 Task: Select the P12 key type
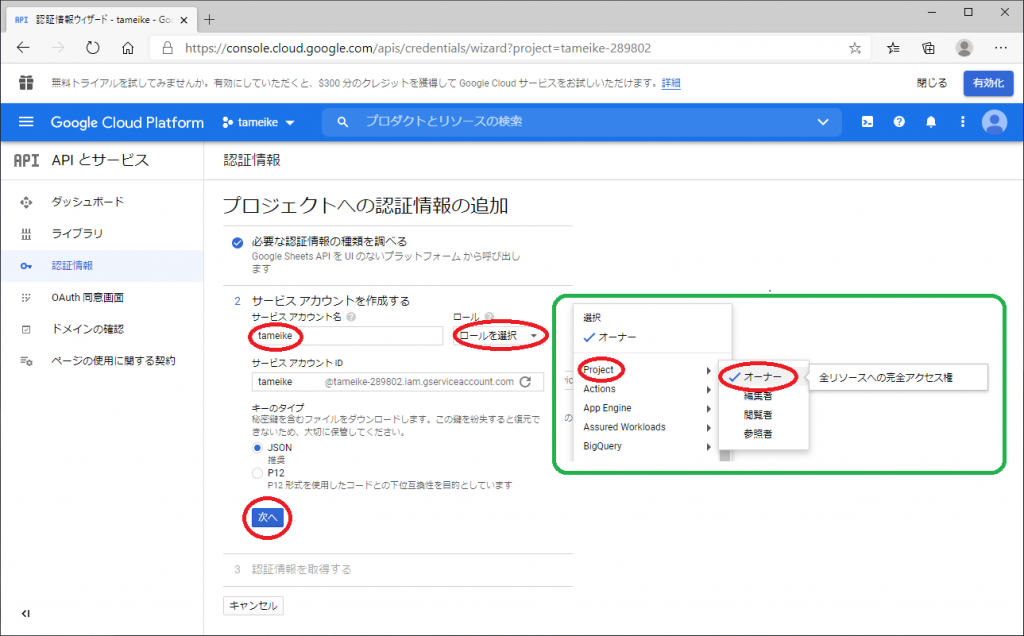click(x=258, y=472)
